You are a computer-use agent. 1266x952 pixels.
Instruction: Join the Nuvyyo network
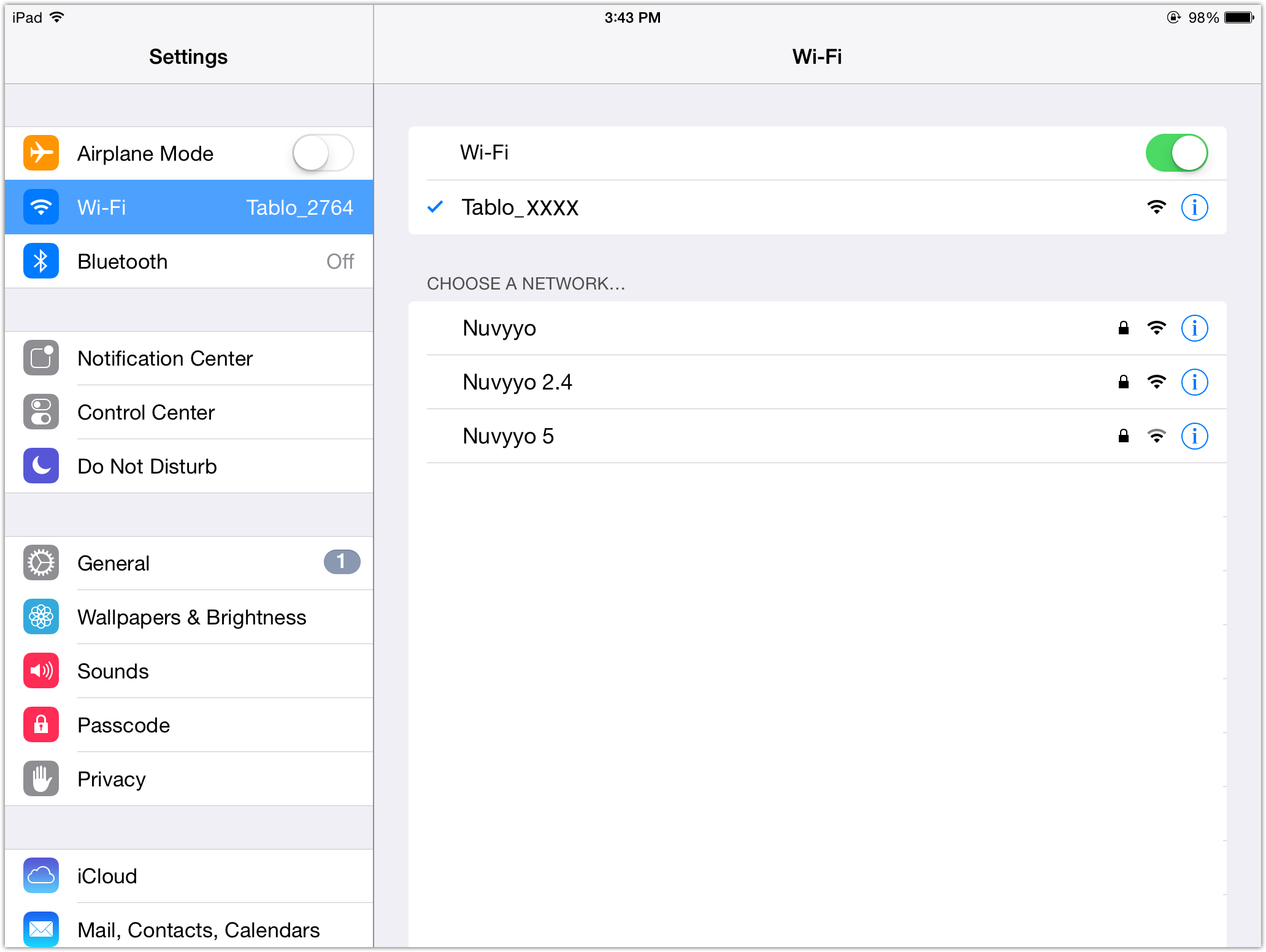click(817, 328)
